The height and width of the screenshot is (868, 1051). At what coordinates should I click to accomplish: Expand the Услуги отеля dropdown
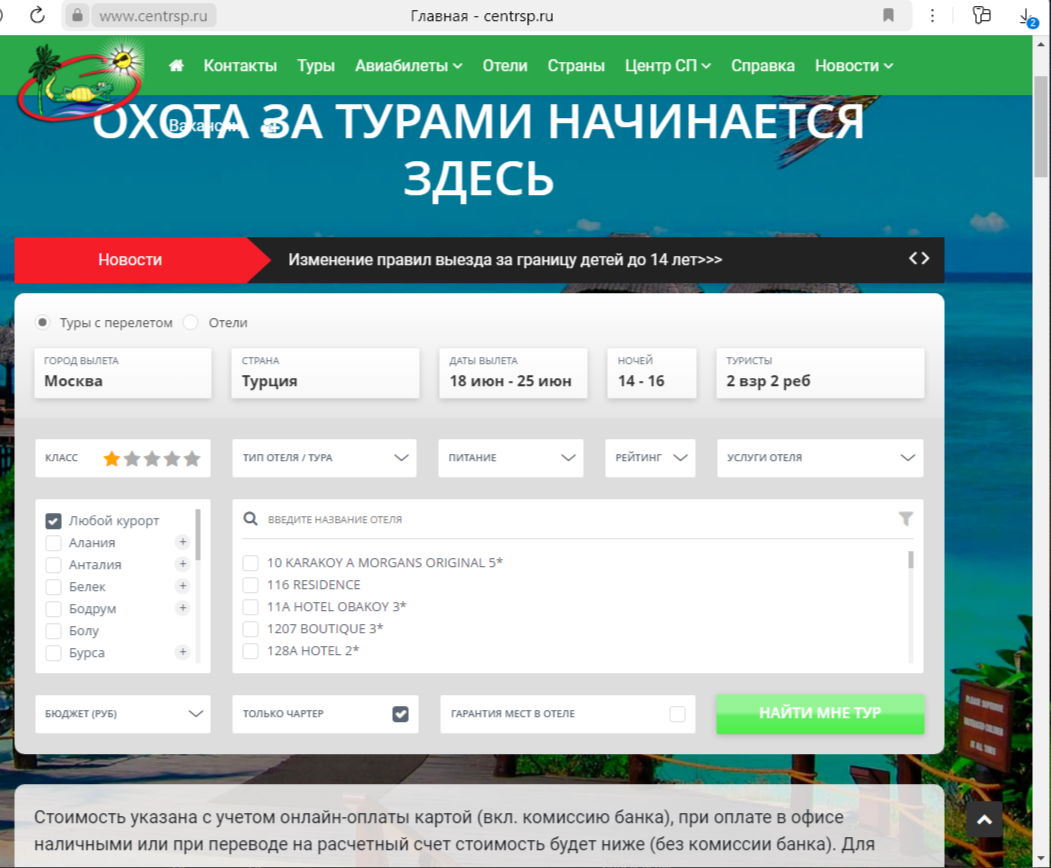(x=818, y=457)
